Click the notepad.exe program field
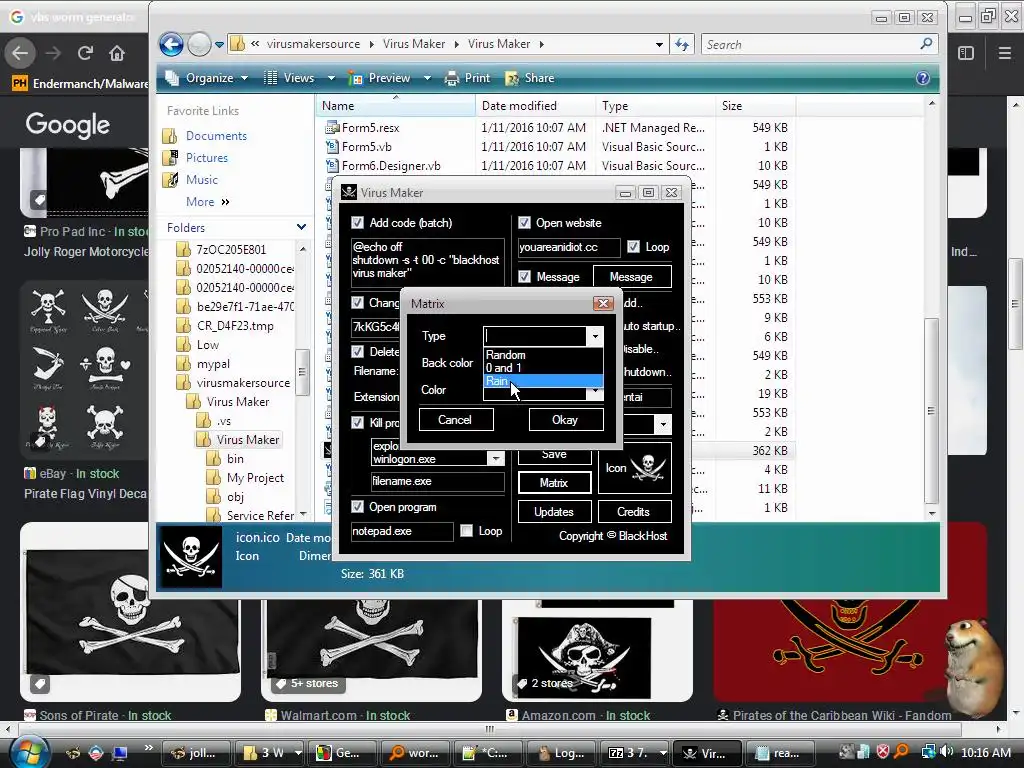The width and height of the screenshot is (1024, 768). tap(402, 532)
